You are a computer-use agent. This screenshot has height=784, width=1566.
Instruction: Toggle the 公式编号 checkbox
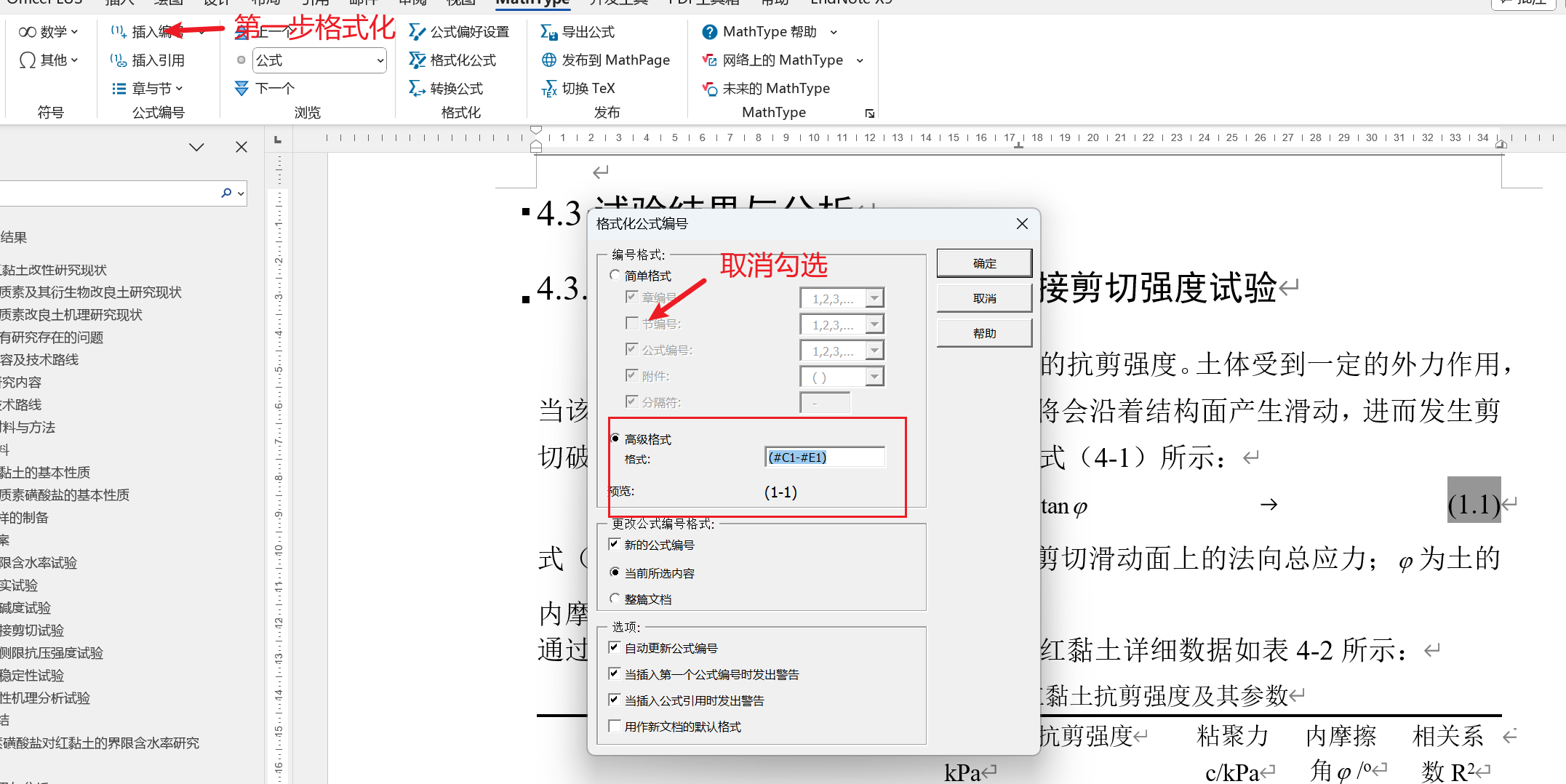[631, 348]
